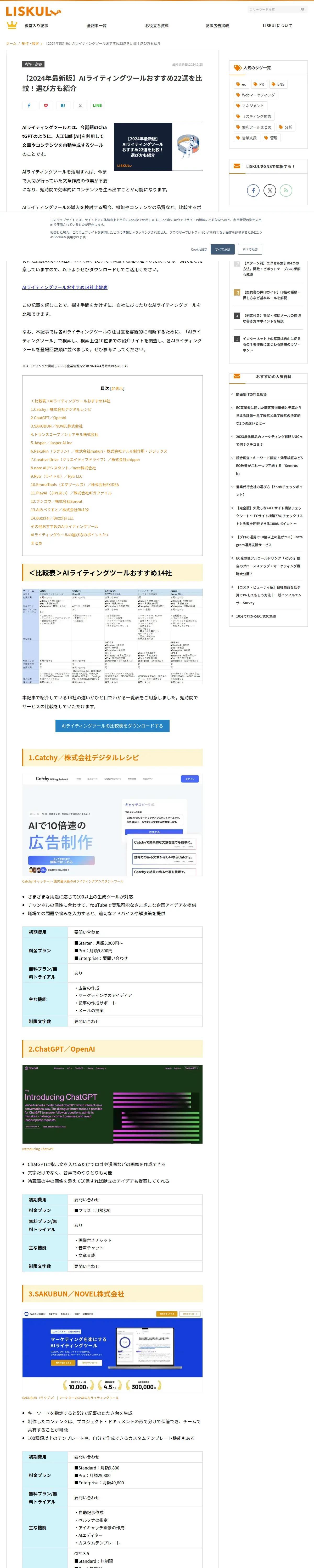
Task: Open お役立ち資料 in the navigation
Action: click(x=157, y=26)
